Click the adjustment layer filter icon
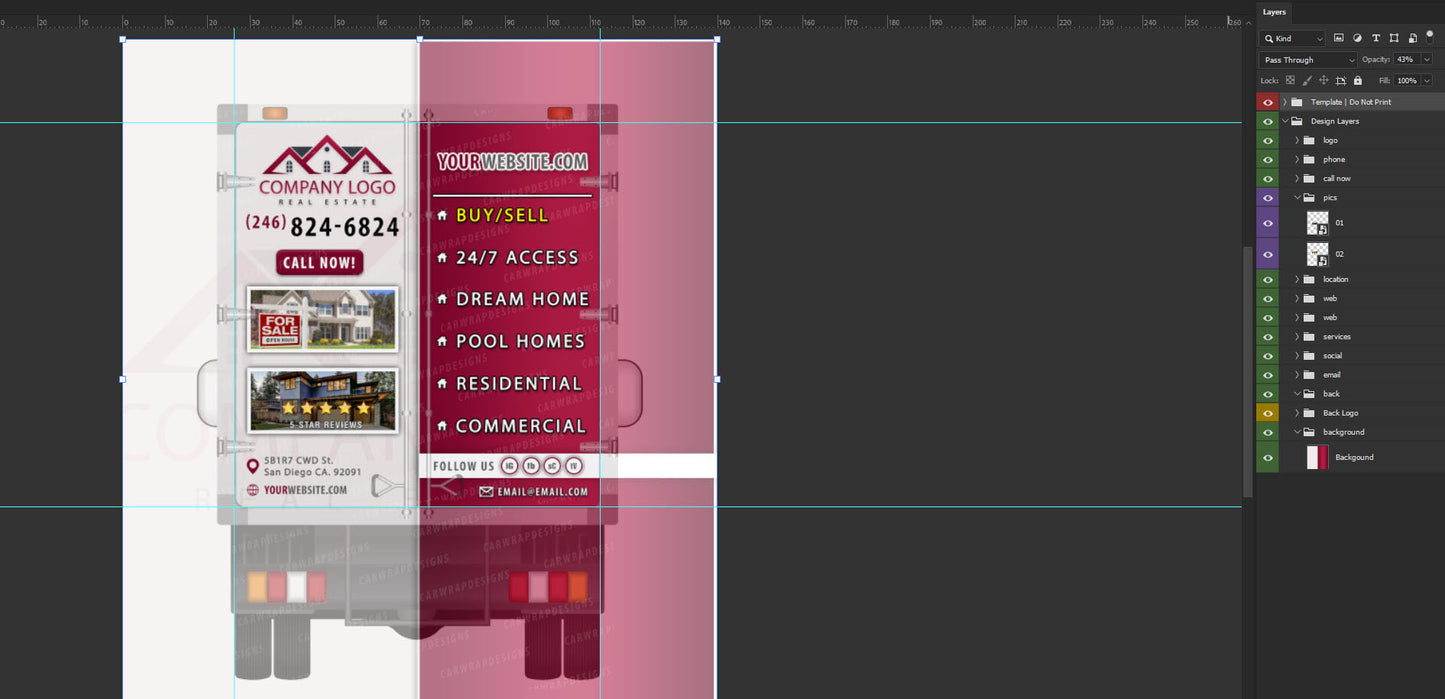Screen dimensions: 1445x699 click(x=1357, y=38)
